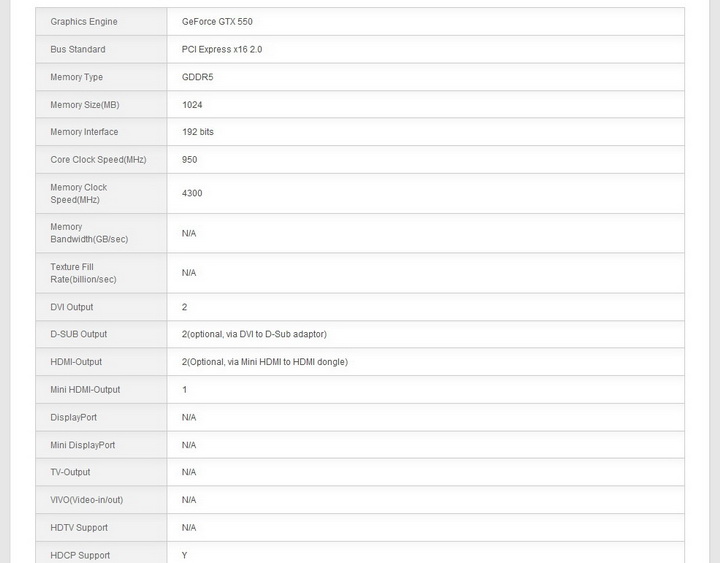
Task: Select the VIVO(Video-in/out) label
Action: pyautogui.click(x=87, y=500)
